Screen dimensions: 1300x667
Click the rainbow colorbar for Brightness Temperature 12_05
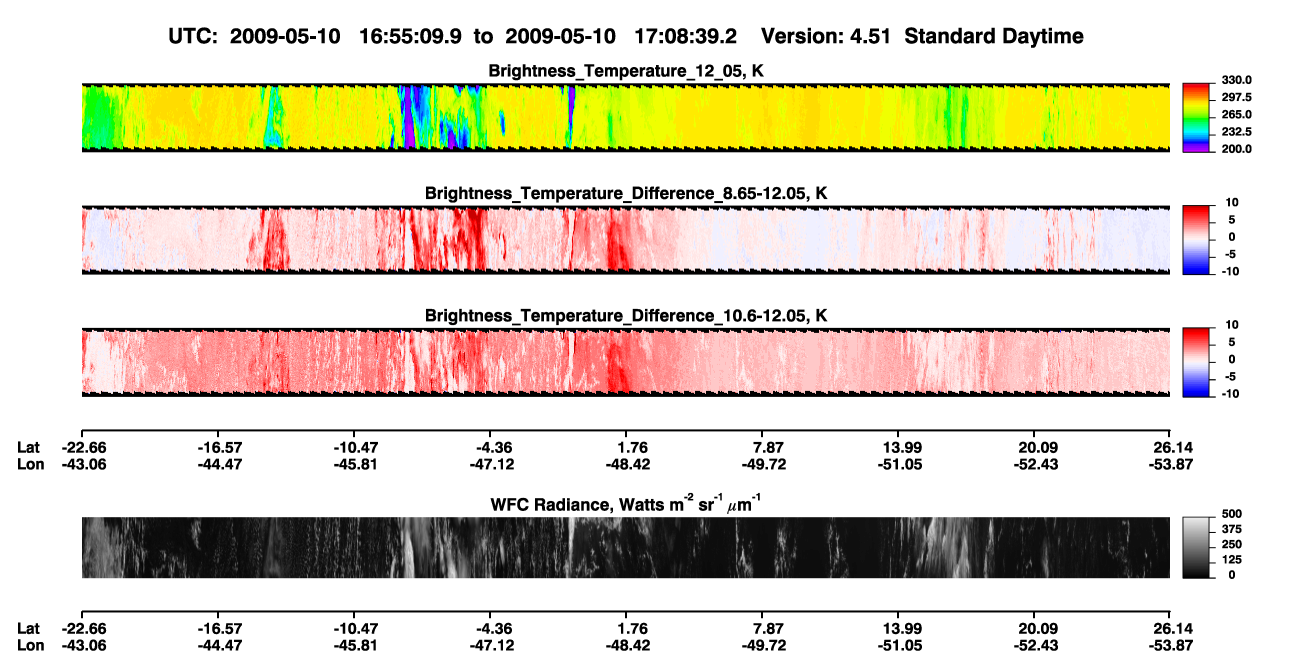point(1199,118)
